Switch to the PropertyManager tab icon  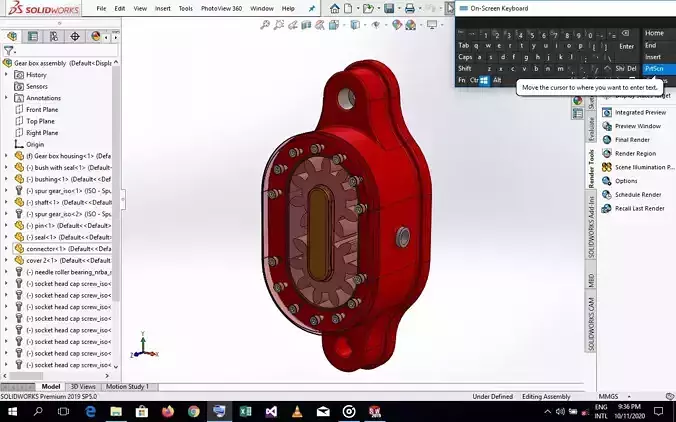(x=33, y=36)
